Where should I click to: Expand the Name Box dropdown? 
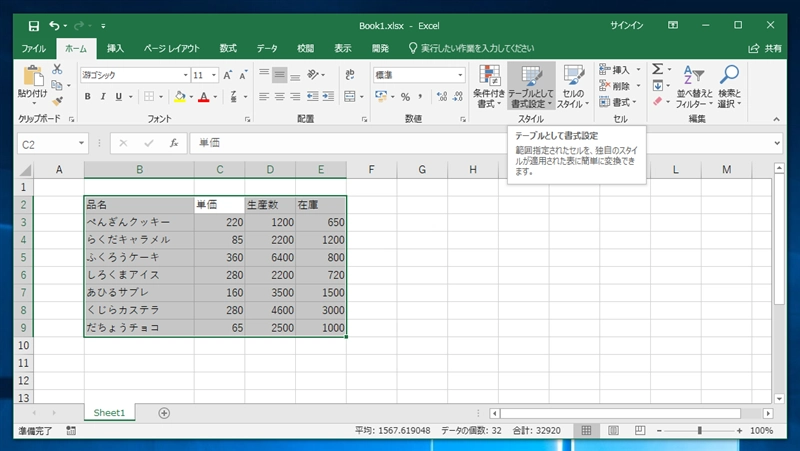click(81, 143)
